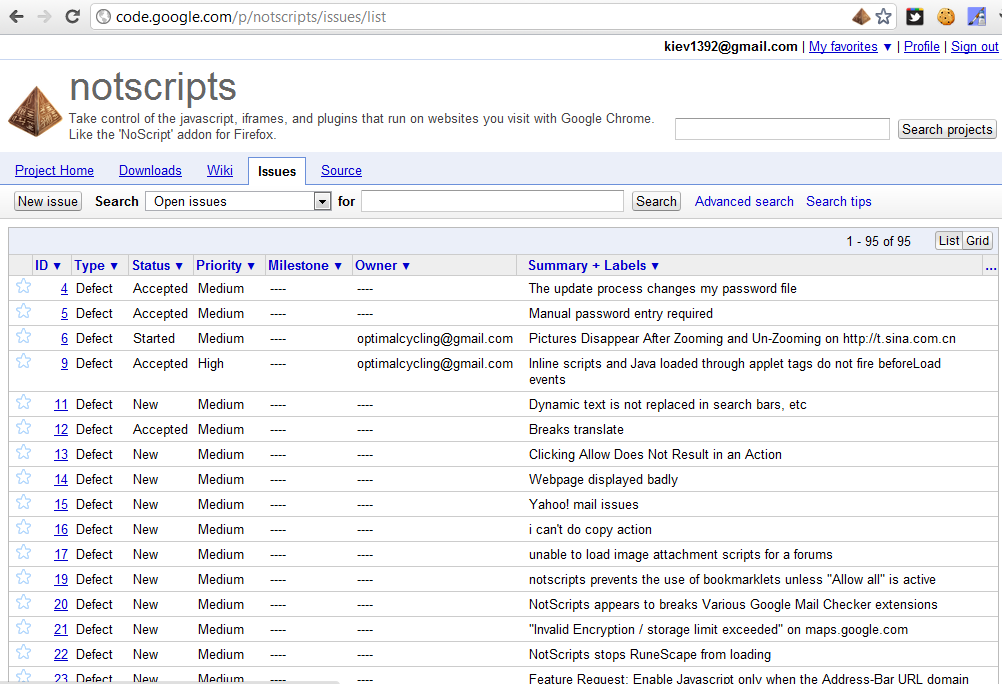Click the cookie extension icon

tap(945, 16)
